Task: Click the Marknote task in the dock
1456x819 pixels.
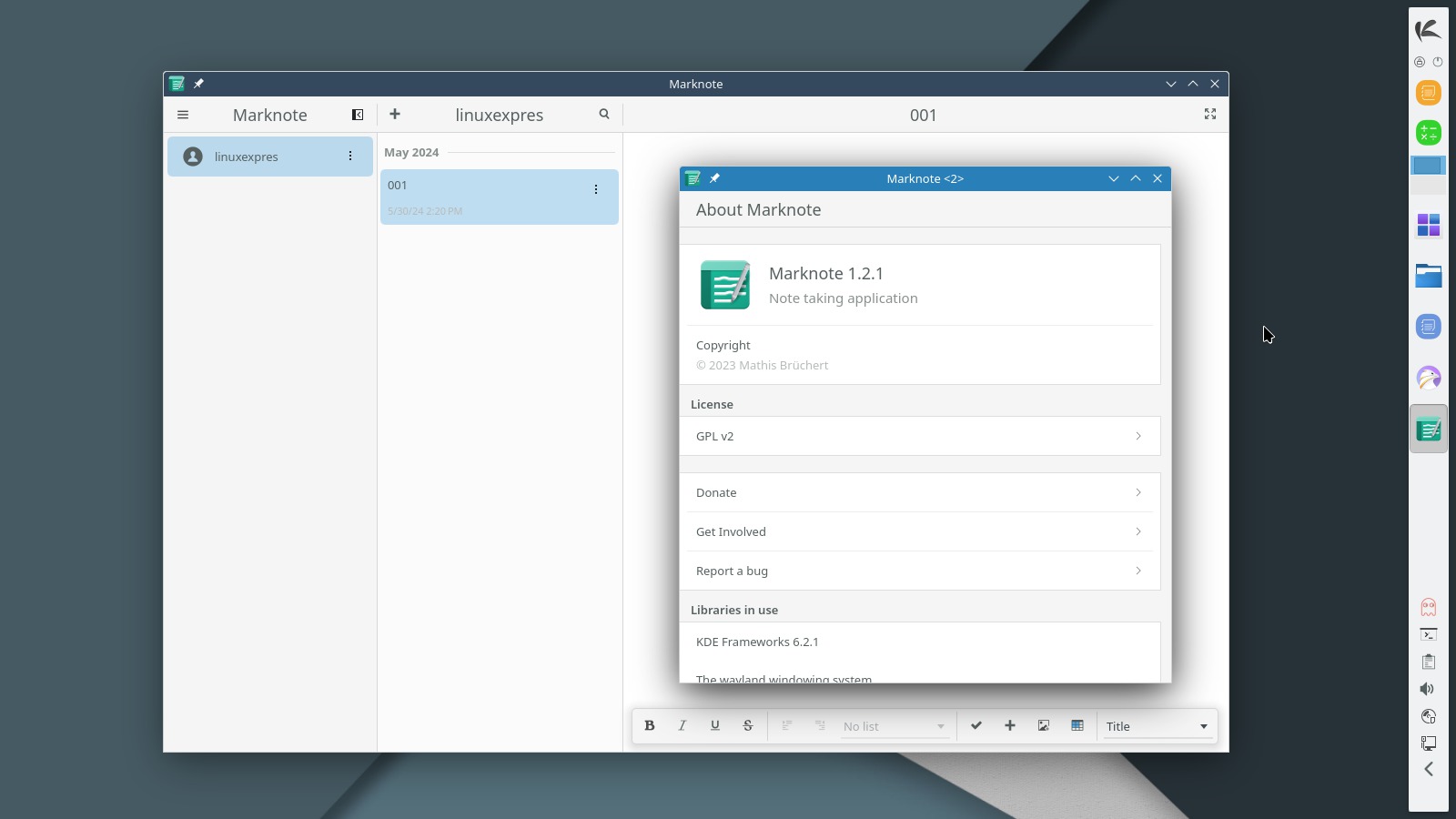Action: [1429, 429]
